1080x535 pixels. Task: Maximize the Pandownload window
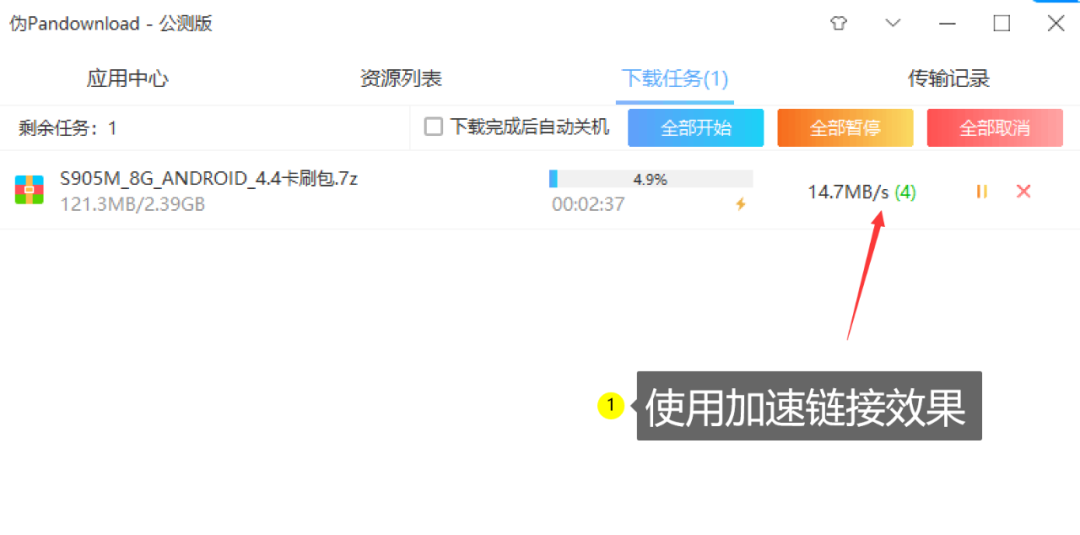(1001, 23)
